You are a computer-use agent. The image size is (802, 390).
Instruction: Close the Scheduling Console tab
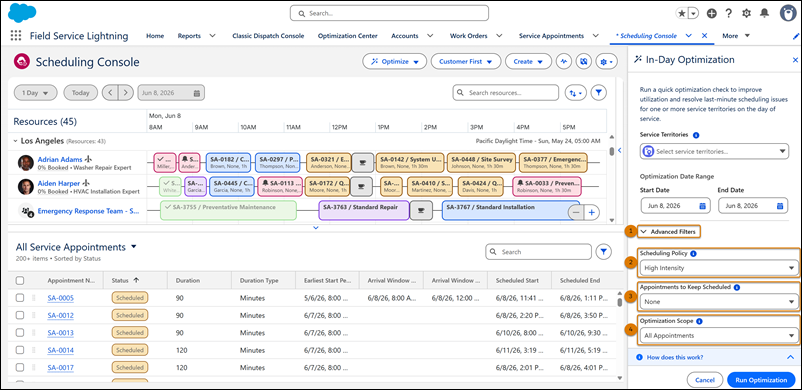click(704, 36)
